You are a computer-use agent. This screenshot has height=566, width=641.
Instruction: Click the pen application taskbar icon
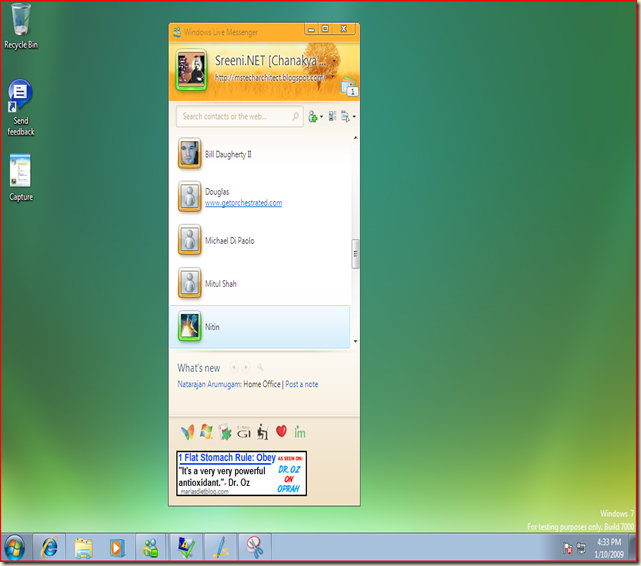[x=221, y=548]
